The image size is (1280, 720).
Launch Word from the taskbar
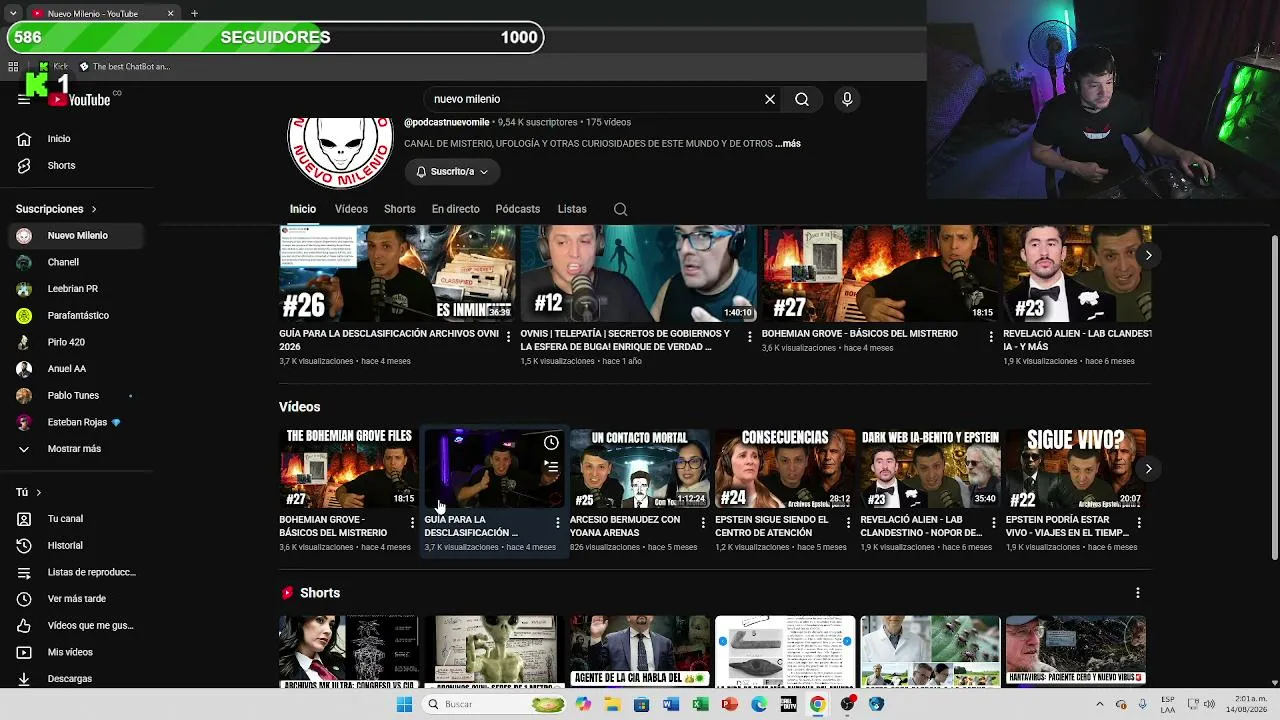(x=671, y=704)
